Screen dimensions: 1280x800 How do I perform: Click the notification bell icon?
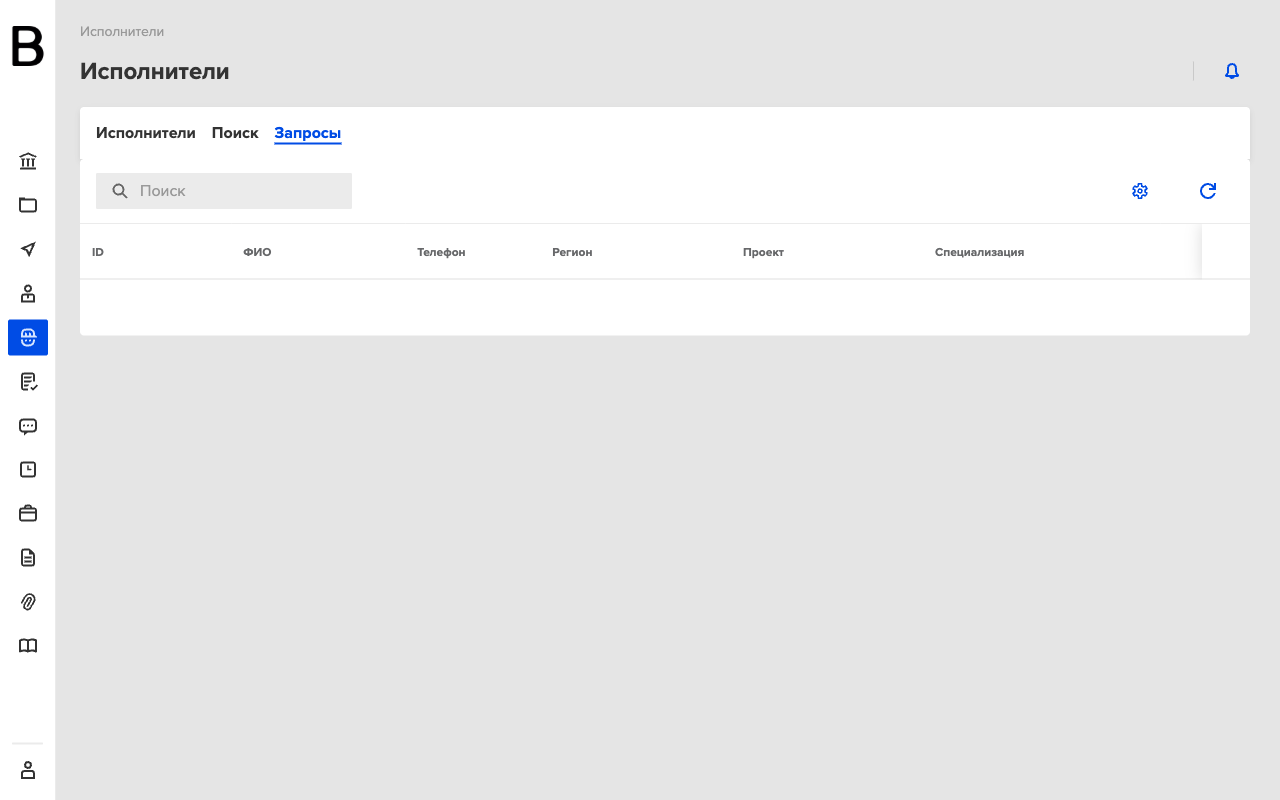[1232, 71]
